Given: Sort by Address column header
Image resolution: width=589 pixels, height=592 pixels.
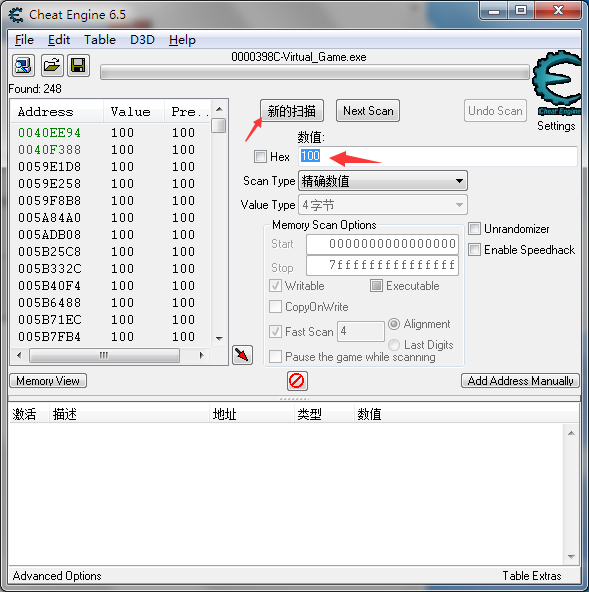Looking at the screenshot, I should pos(57,112).
